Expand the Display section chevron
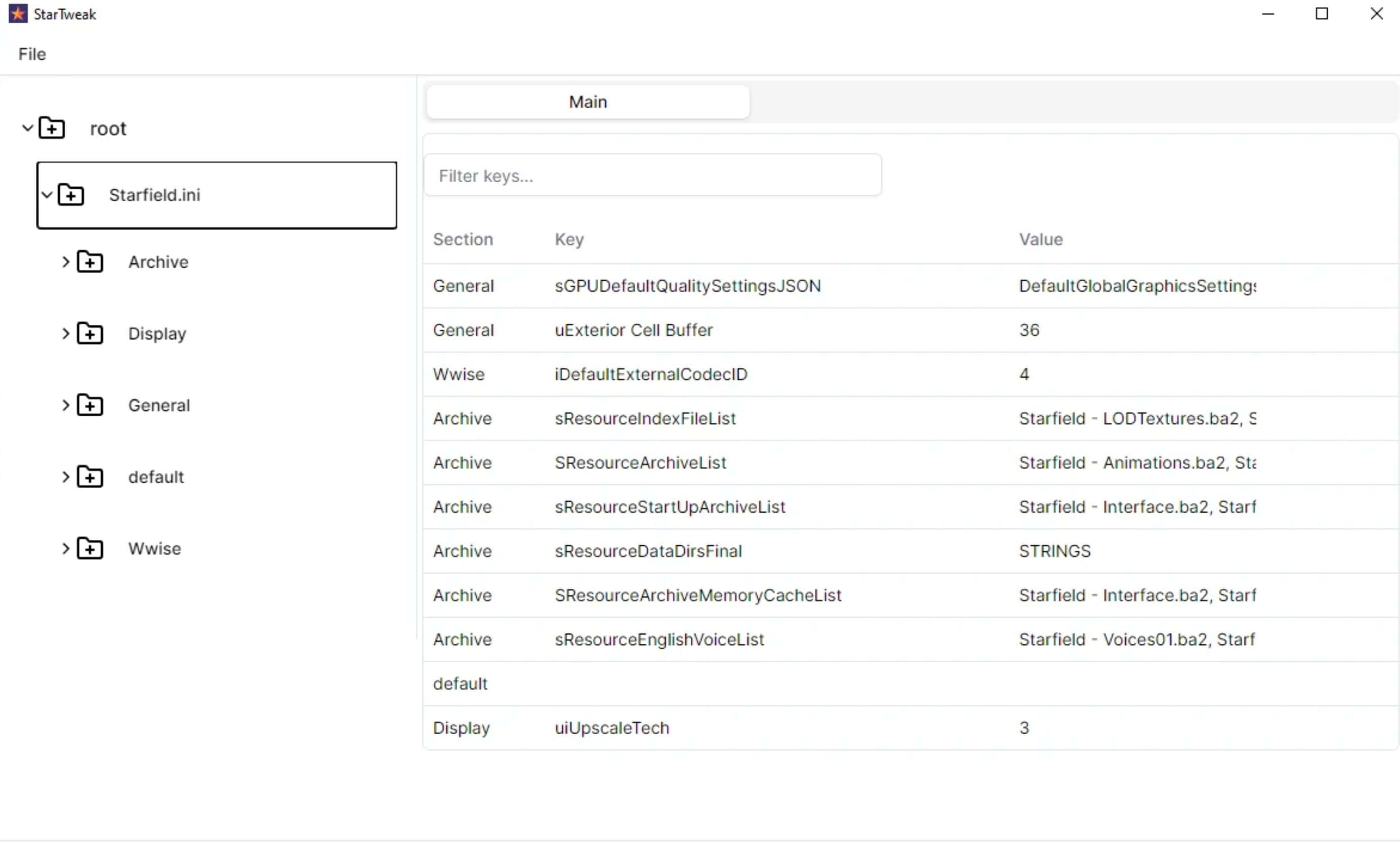The width and height of the screenshot is (1400, 859). coord(65,333)
